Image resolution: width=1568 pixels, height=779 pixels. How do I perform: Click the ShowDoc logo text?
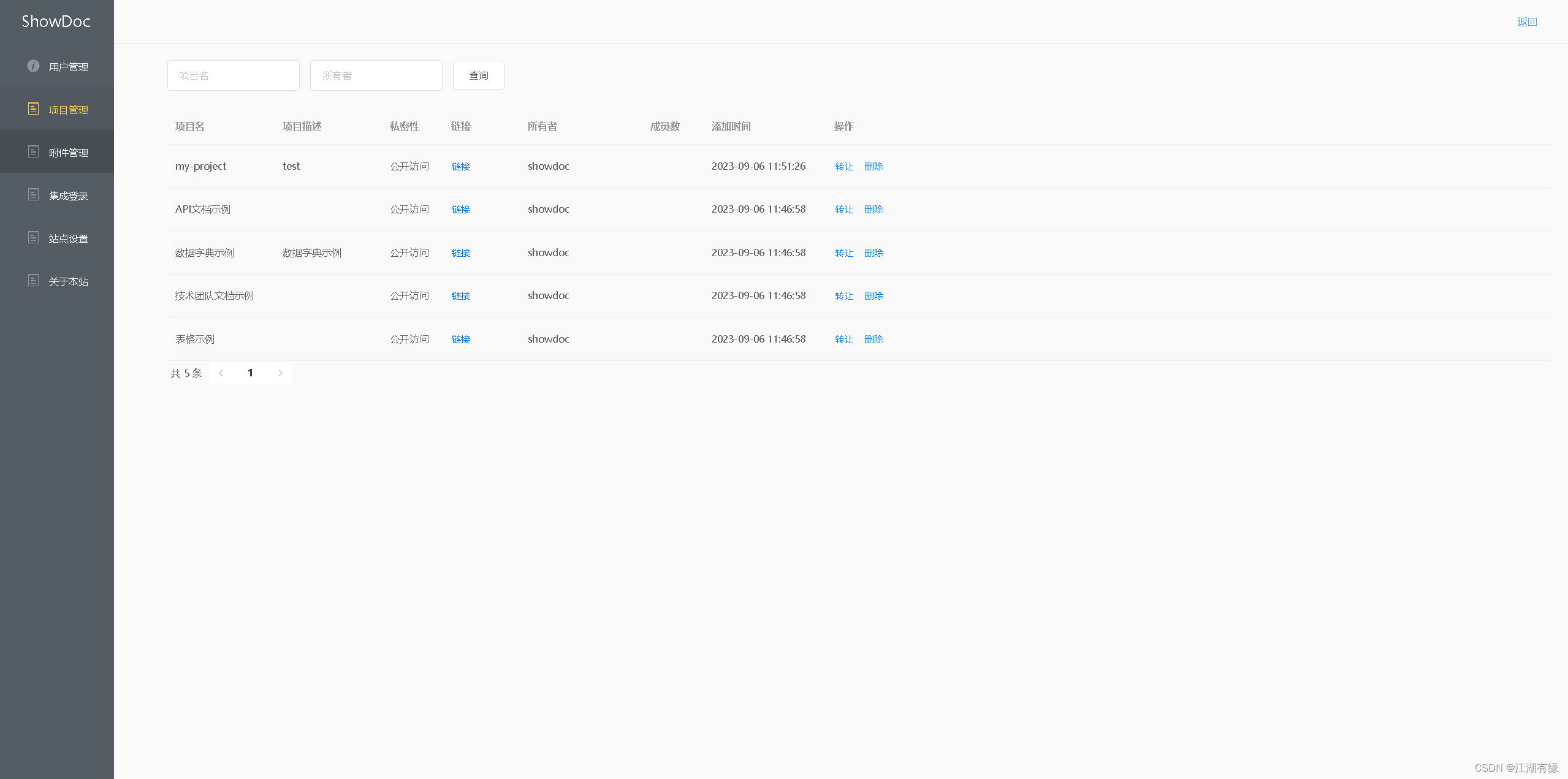coord(56,21)
